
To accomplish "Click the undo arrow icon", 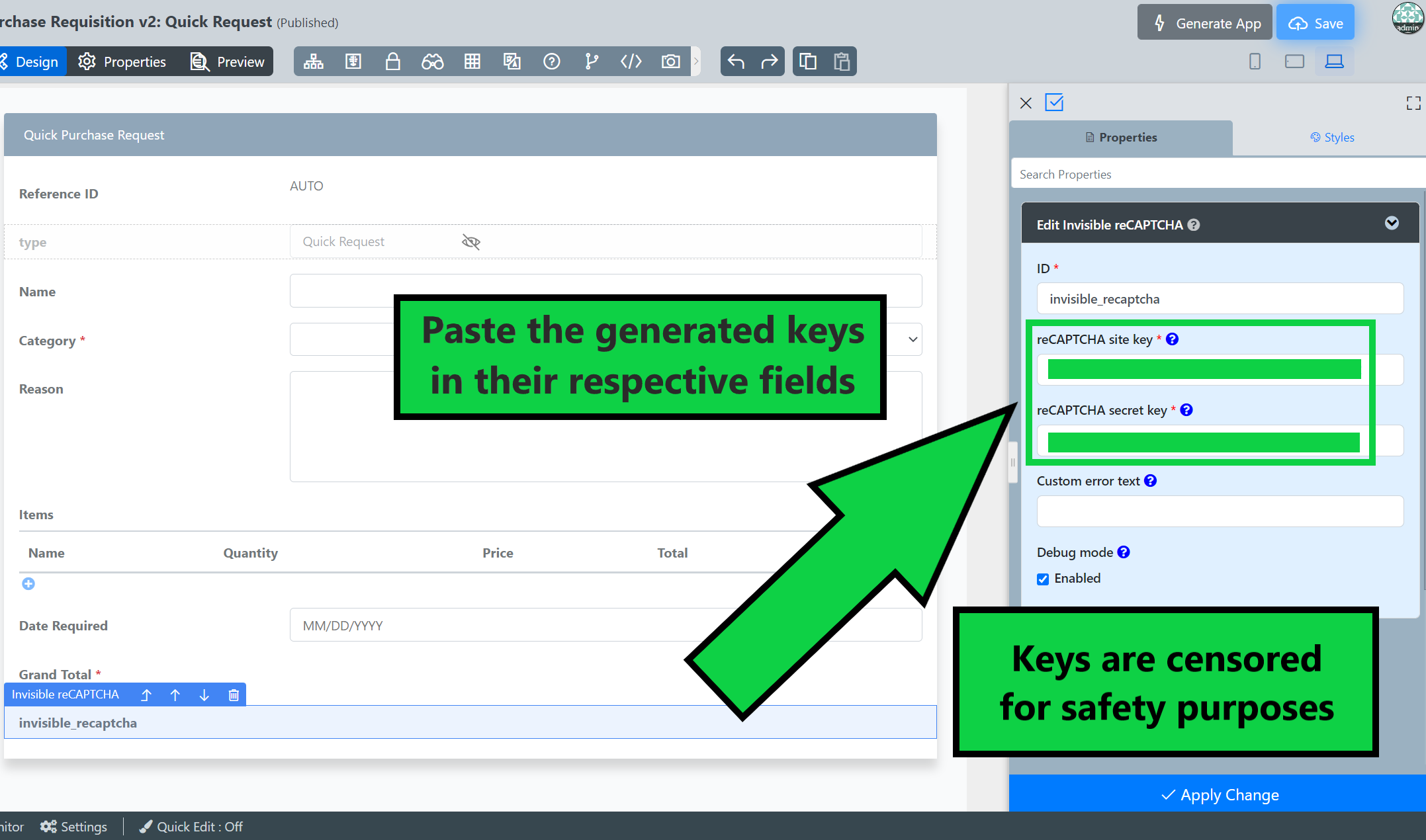I will [x=736, y=62].
